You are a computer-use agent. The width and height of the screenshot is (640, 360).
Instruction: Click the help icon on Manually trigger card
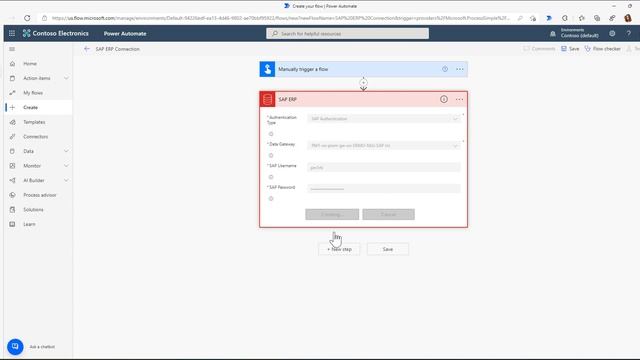coord(445,69)
